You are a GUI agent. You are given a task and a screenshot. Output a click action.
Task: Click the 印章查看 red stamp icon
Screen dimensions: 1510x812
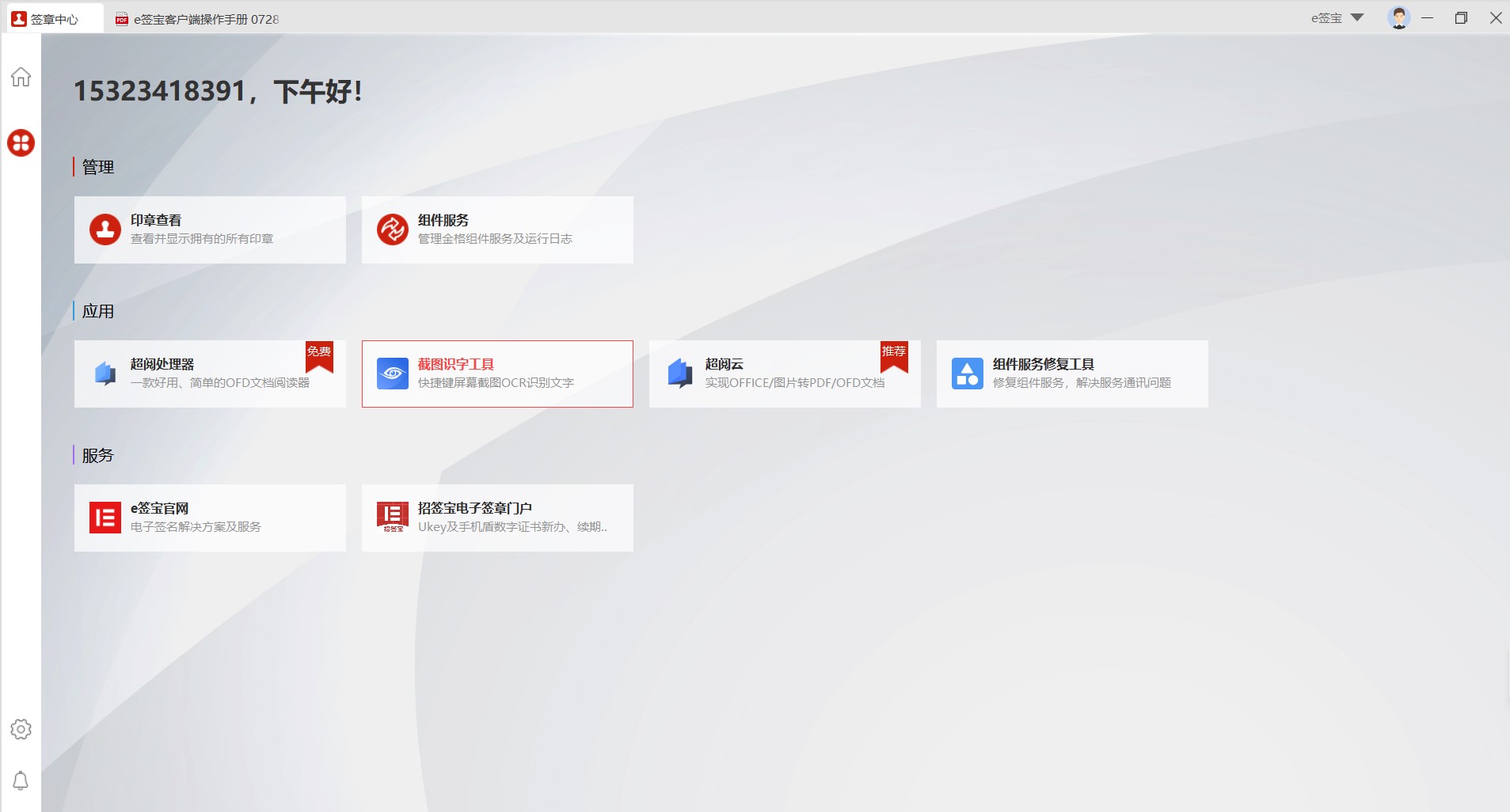(105, 230)
